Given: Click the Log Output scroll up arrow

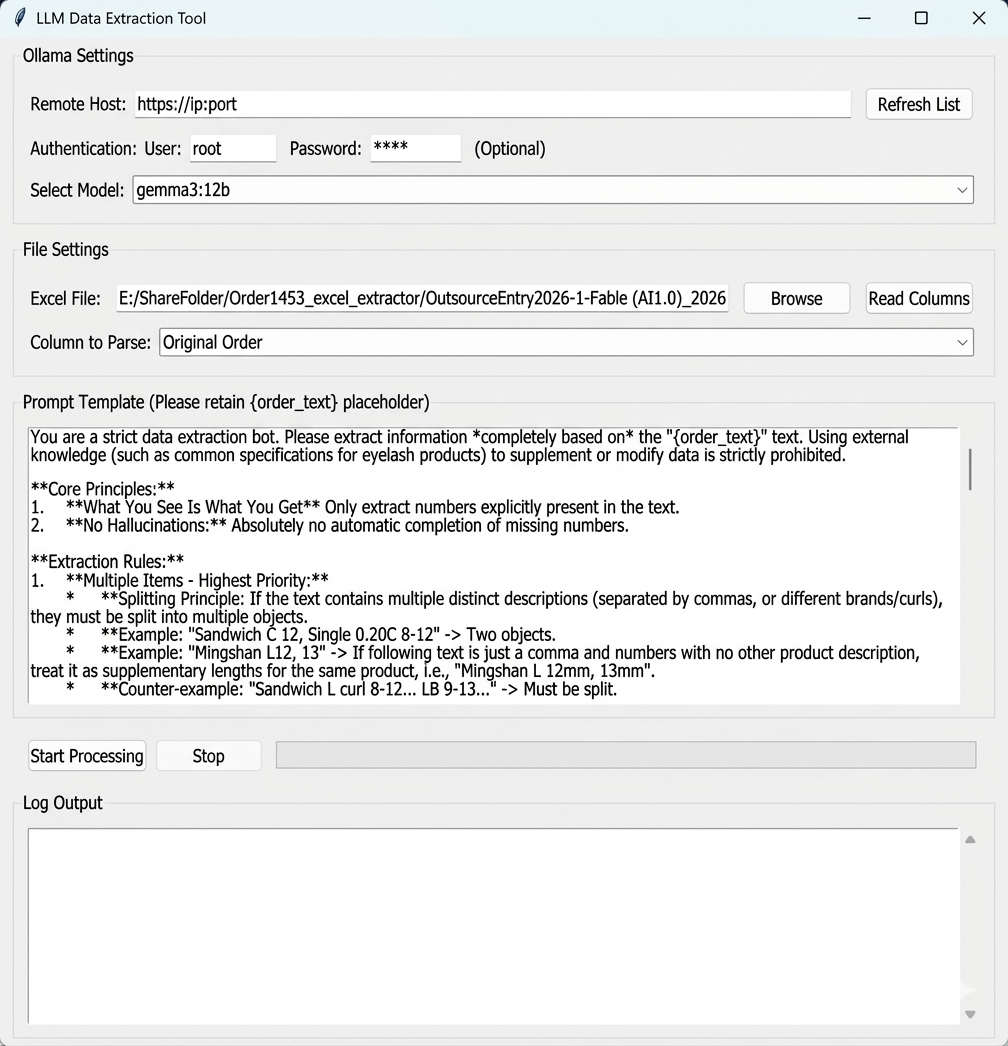Looking at the screenshot, I should 969,840.
